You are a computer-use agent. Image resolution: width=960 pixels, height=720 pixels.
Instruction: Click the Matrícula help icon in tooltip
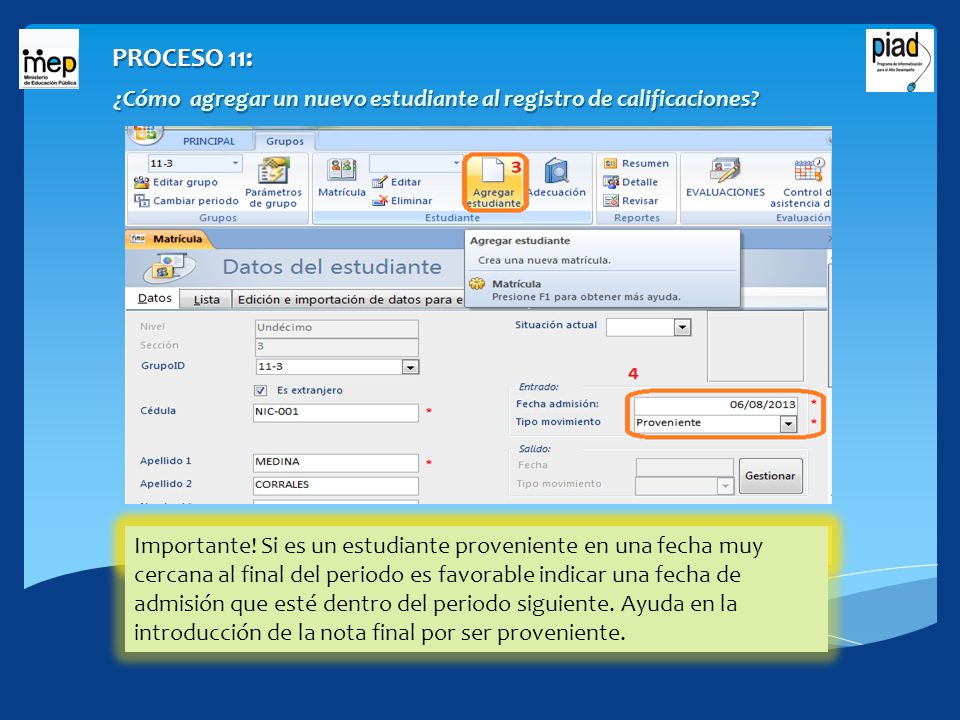pos(477,284)
